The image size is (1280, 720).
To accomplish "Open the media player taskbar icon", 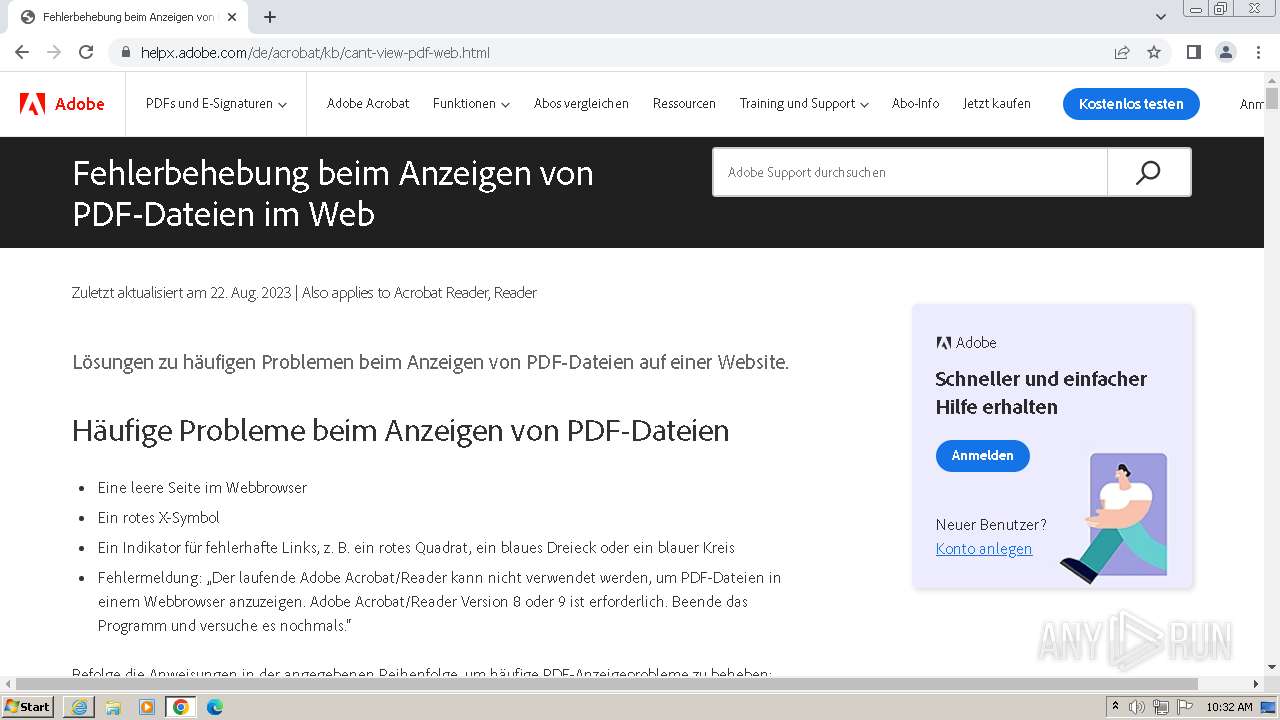I will (147, 707).
